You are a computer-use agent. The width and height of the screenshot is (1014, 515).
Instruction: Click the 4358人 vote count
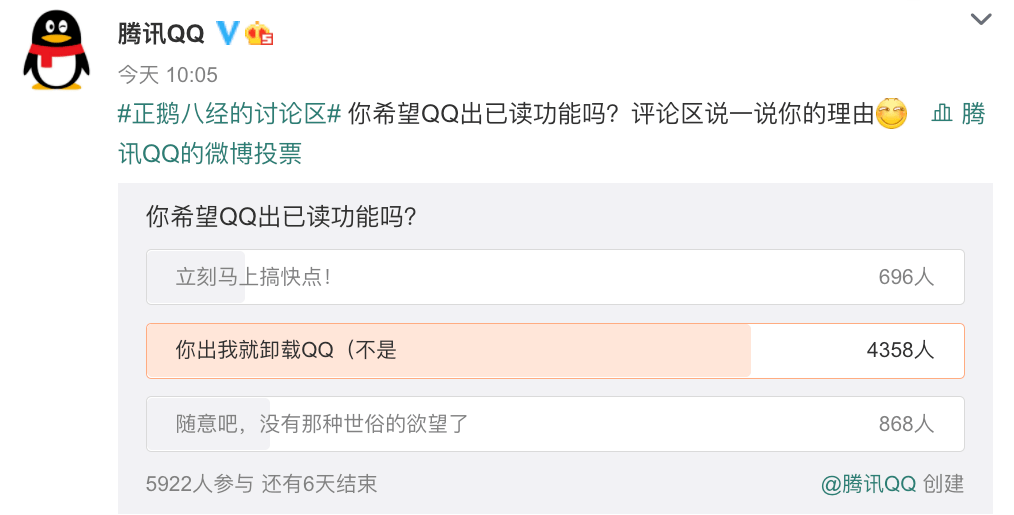pyautogui.click(x=900, y=350)
